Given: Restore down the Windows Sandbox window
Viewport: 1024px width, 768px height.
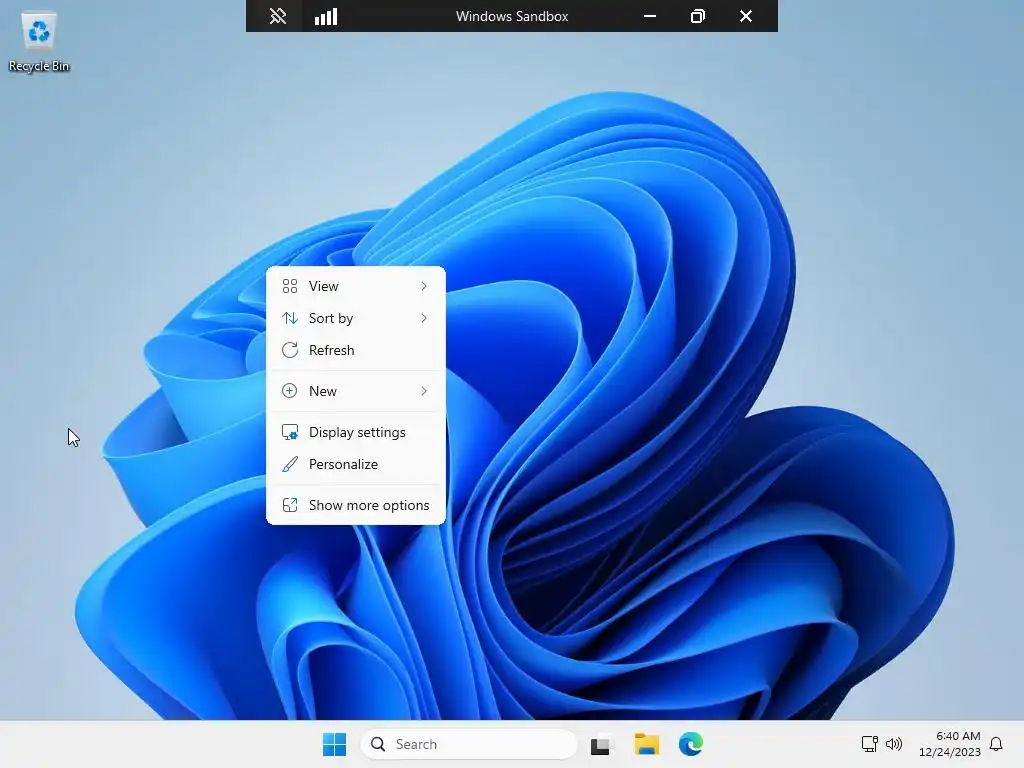Looking at the screenshot, I should (x=697, y=16).
